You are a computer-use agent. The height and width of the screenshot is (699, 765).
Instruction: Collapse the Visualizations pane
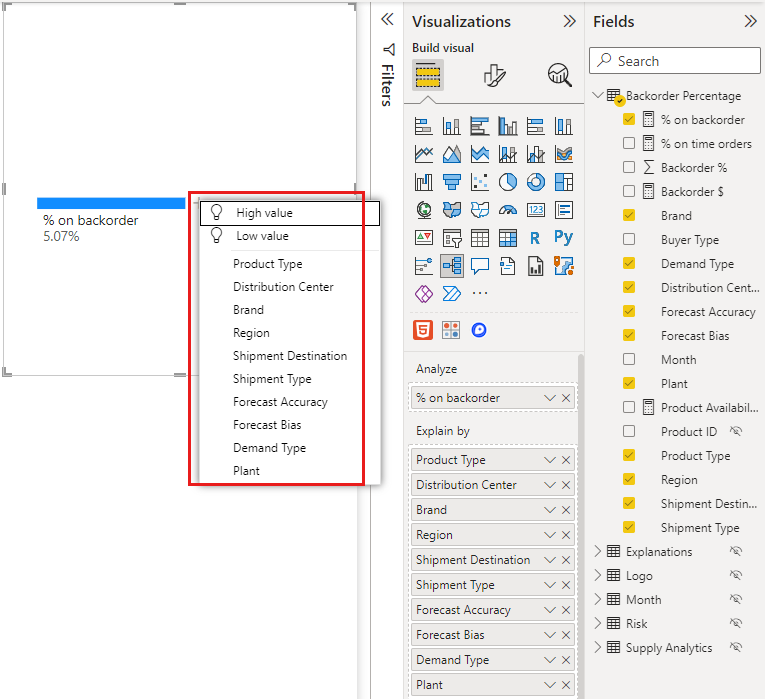coord(569,21)
